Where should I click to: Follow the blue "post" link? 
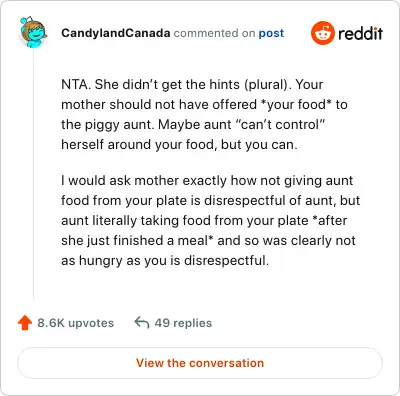(x=271, y=33)
